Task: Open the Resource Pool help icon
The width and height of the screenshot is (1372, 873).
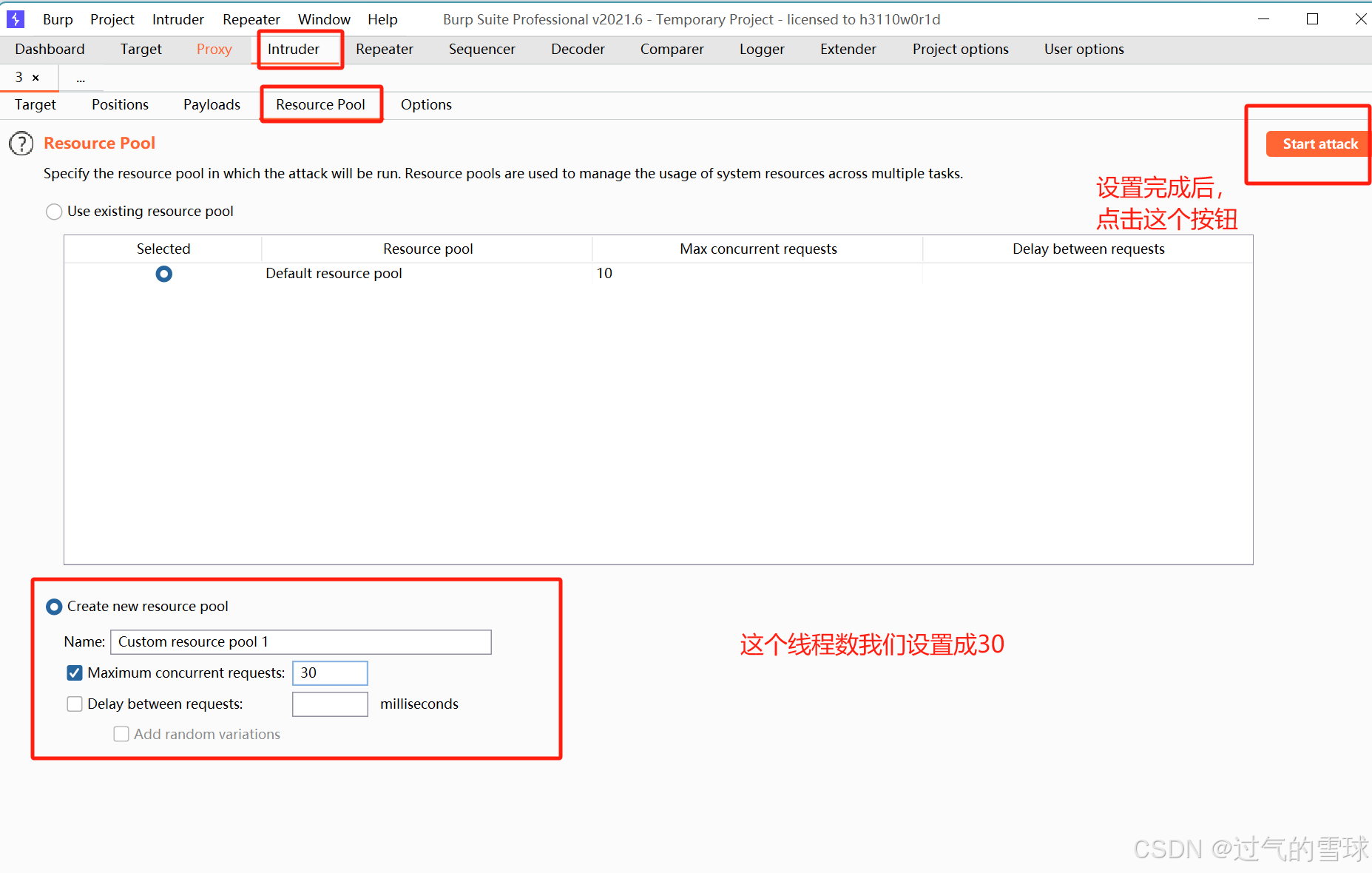Action: pyautogui.click(x=21, y=144)
